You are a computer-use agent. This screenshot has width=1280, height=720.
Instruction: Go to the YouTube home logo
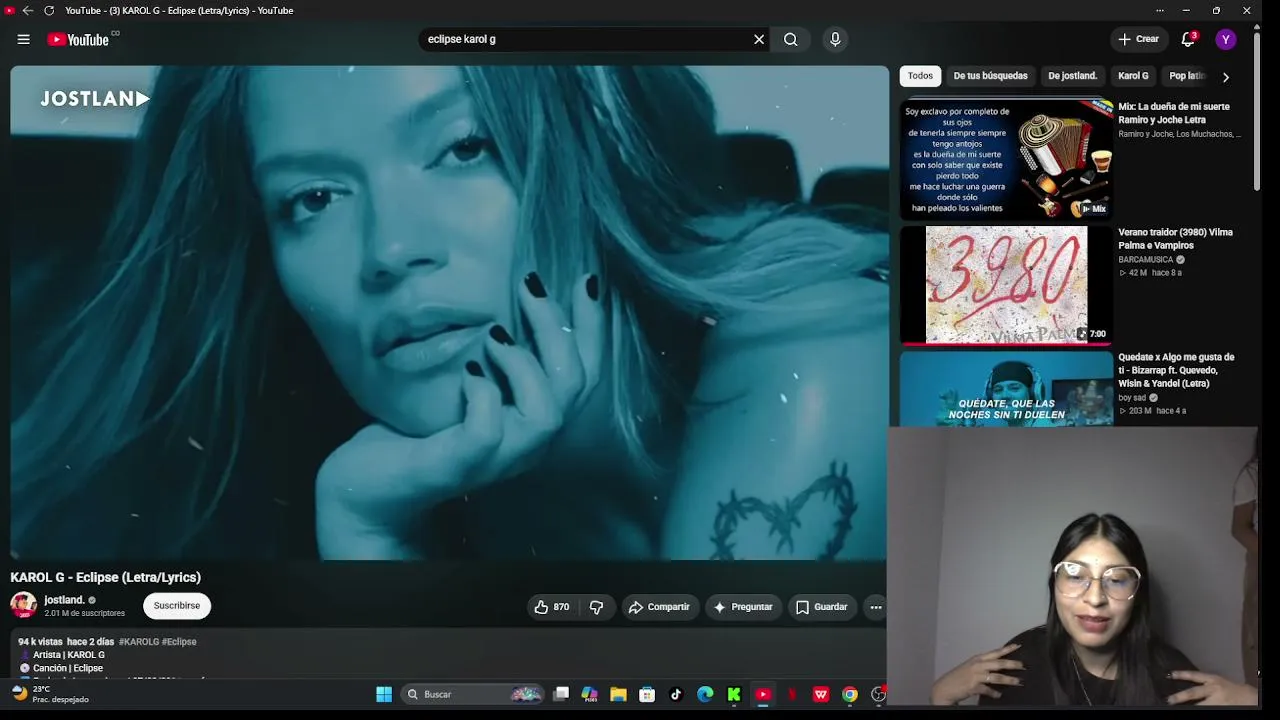click(78, 39)
